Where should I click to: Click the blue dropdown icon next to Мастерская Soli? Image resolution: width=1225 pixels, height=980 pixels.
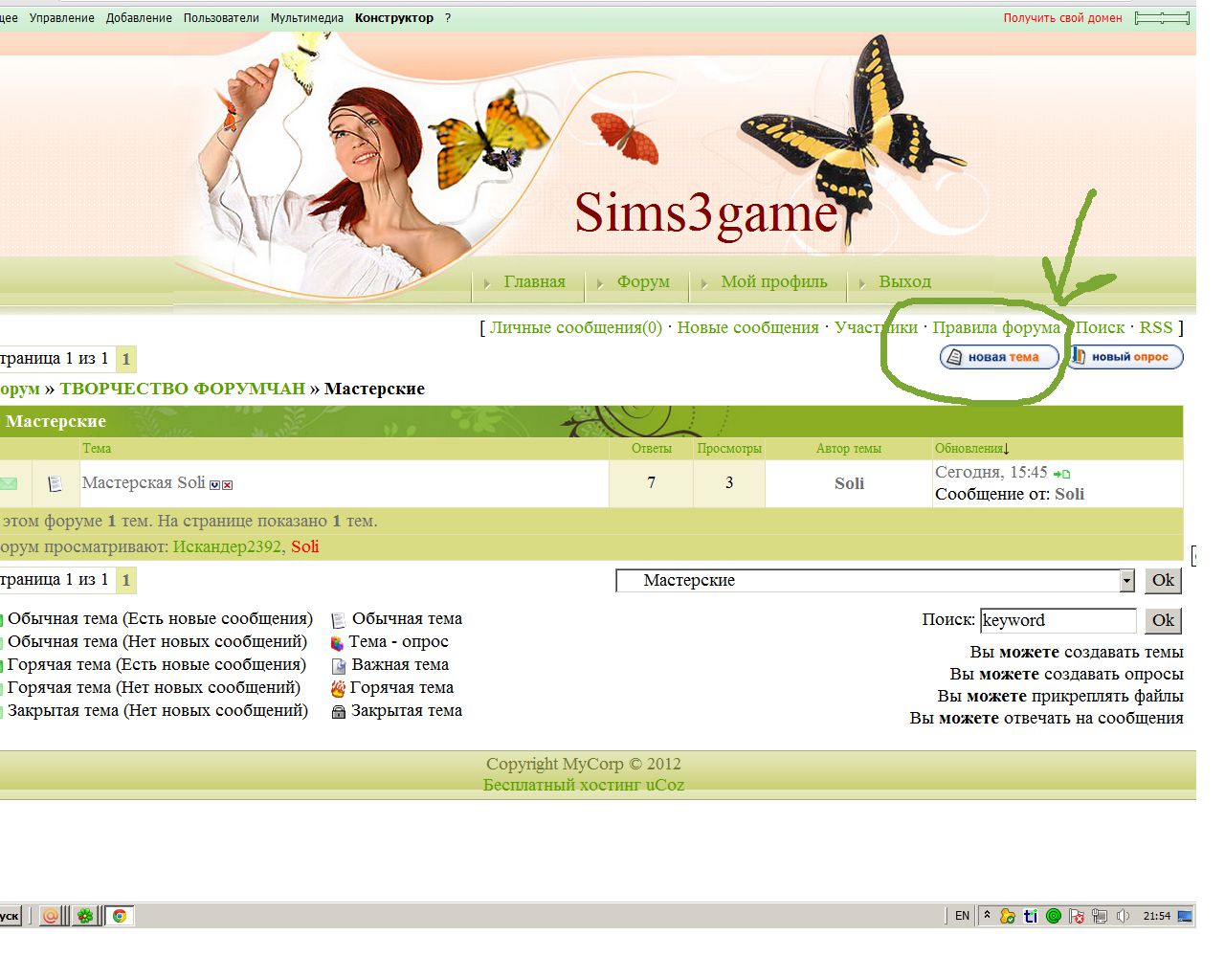(215, 485)
